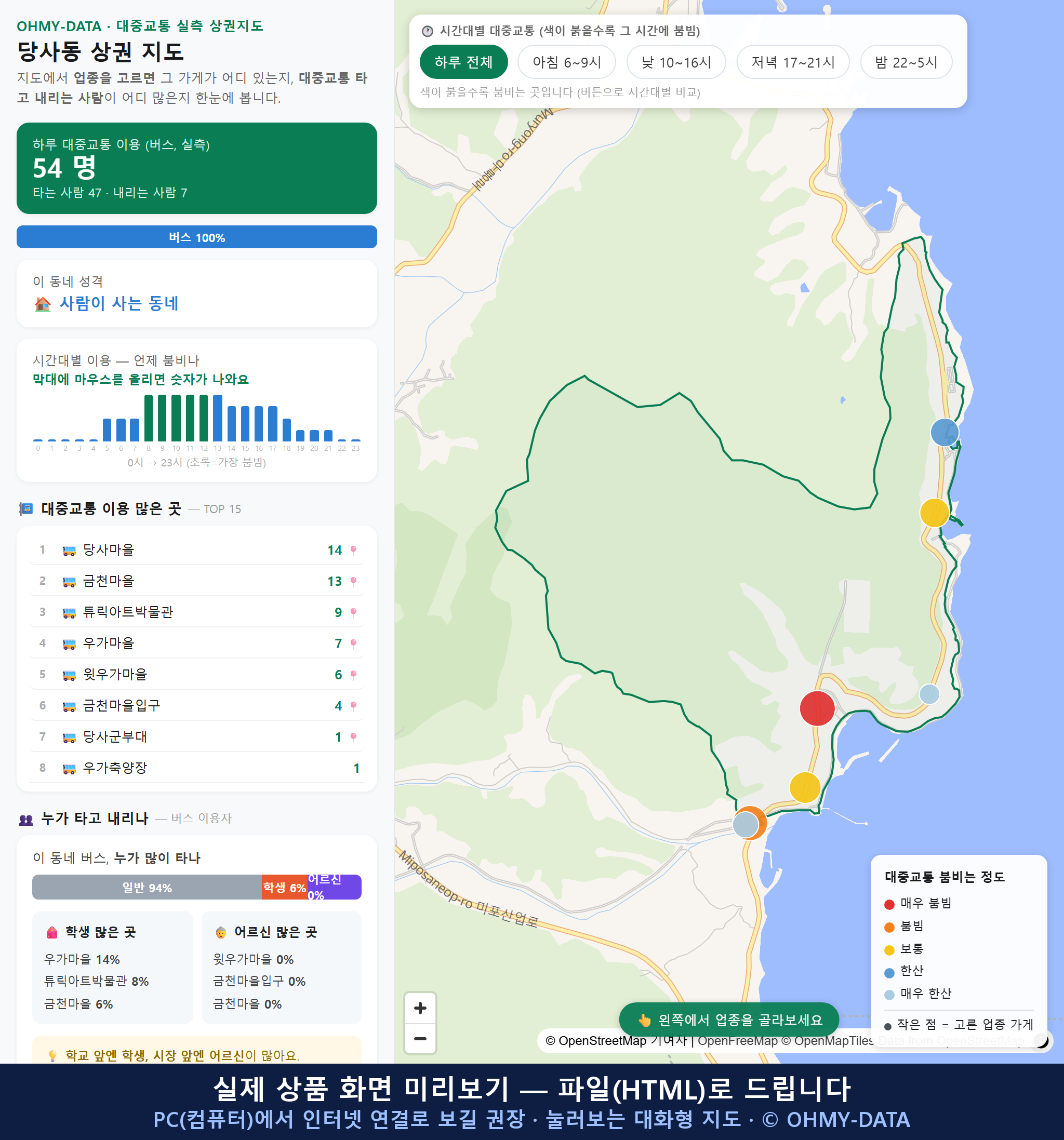Click the bus icon next to 튜릭아트박물관
This screenshot has height=1140, width=1064.
tap(69, 612)
